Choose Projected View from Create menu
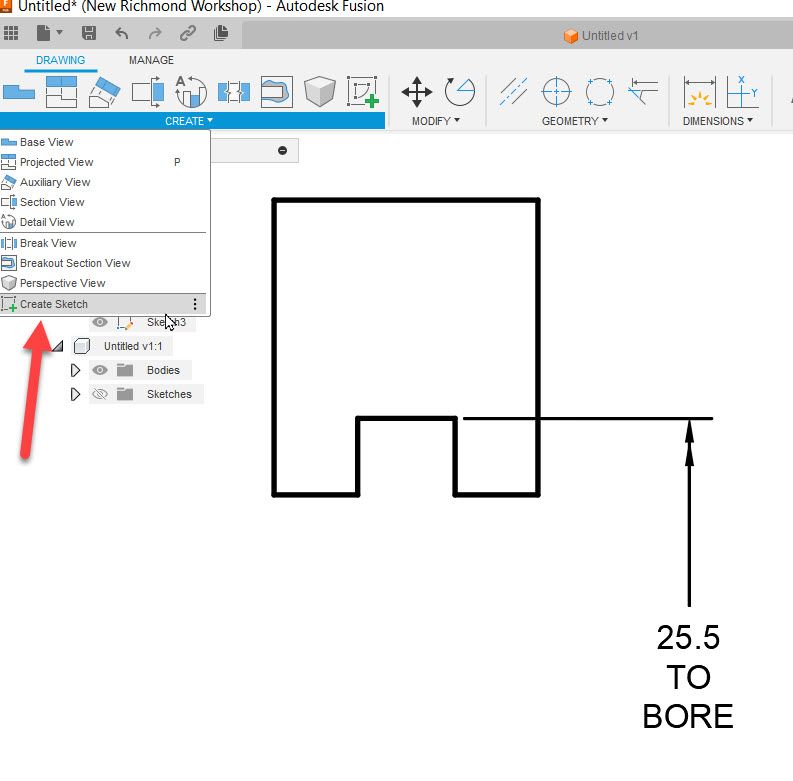Image resolution: width=793 pixels, height=781 pixels. click(104, 162)
